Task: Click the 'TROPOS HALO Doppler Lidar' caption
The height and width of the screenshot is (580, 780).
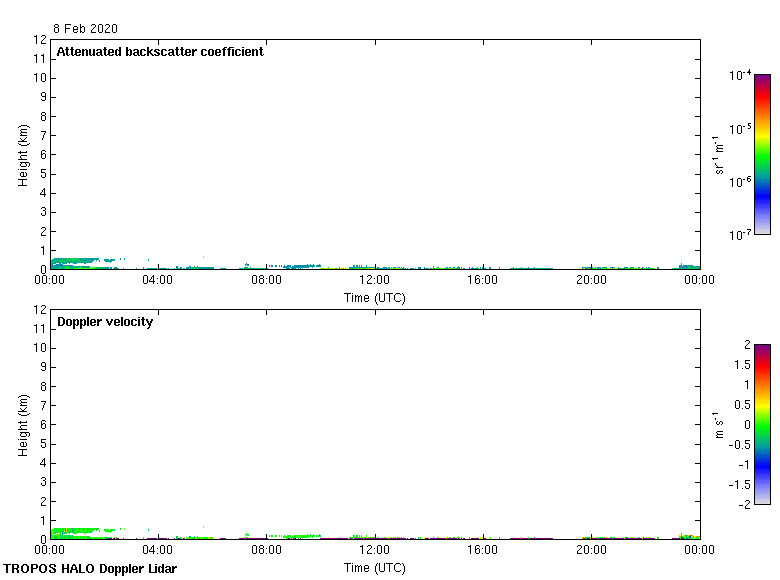Action: 90,569
